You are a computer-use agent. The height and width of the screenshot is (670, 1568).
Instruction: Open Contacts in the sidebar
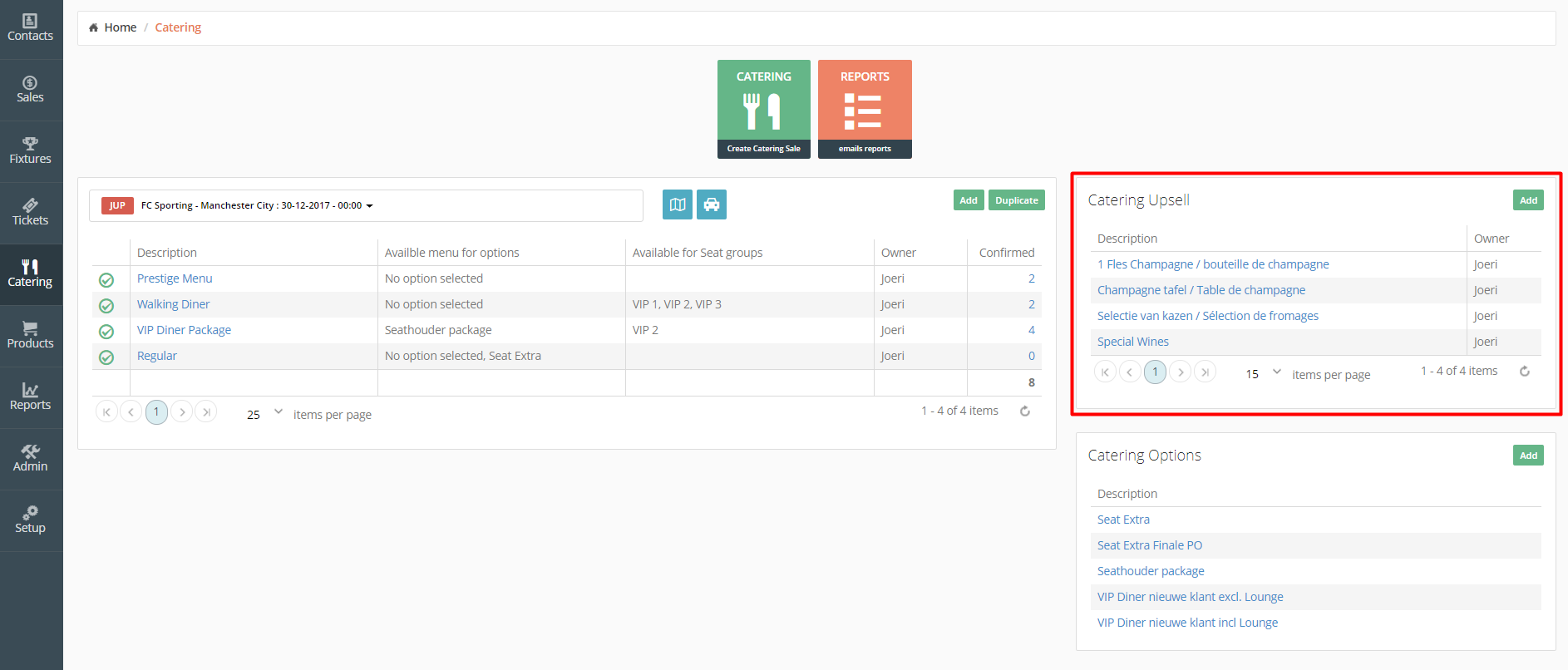31,29
